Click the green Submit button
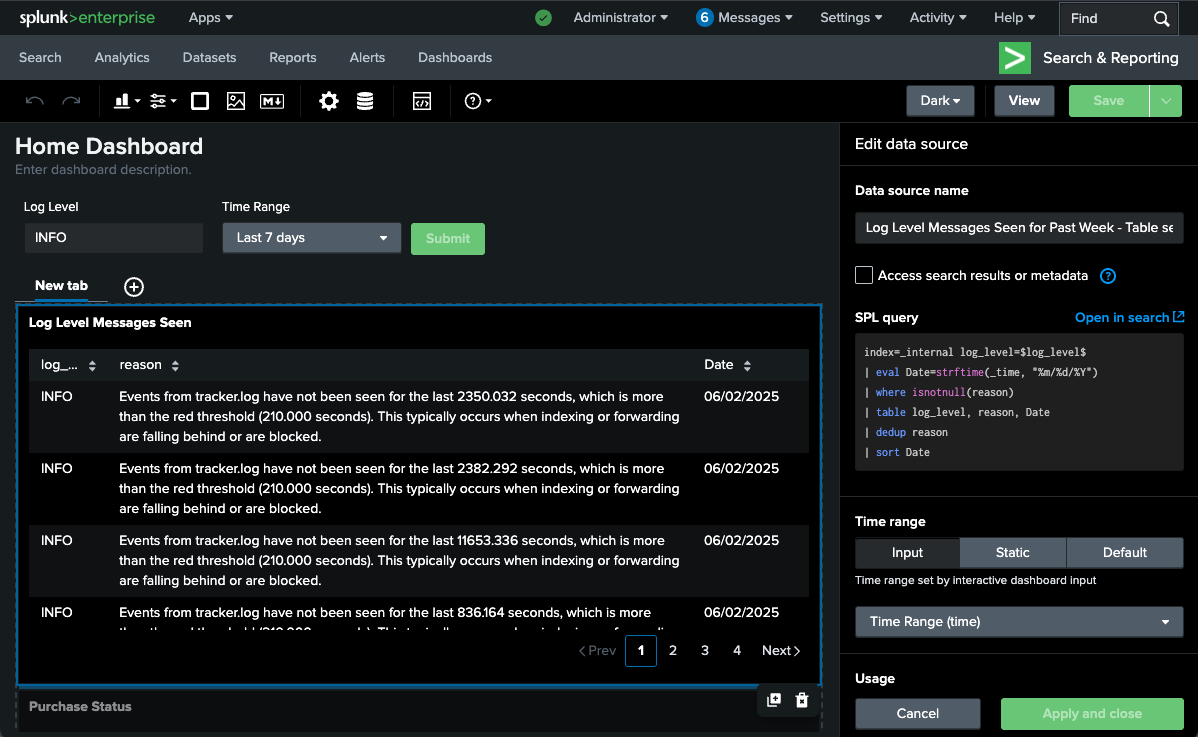The image size is (1198, 737). point(448,238)
